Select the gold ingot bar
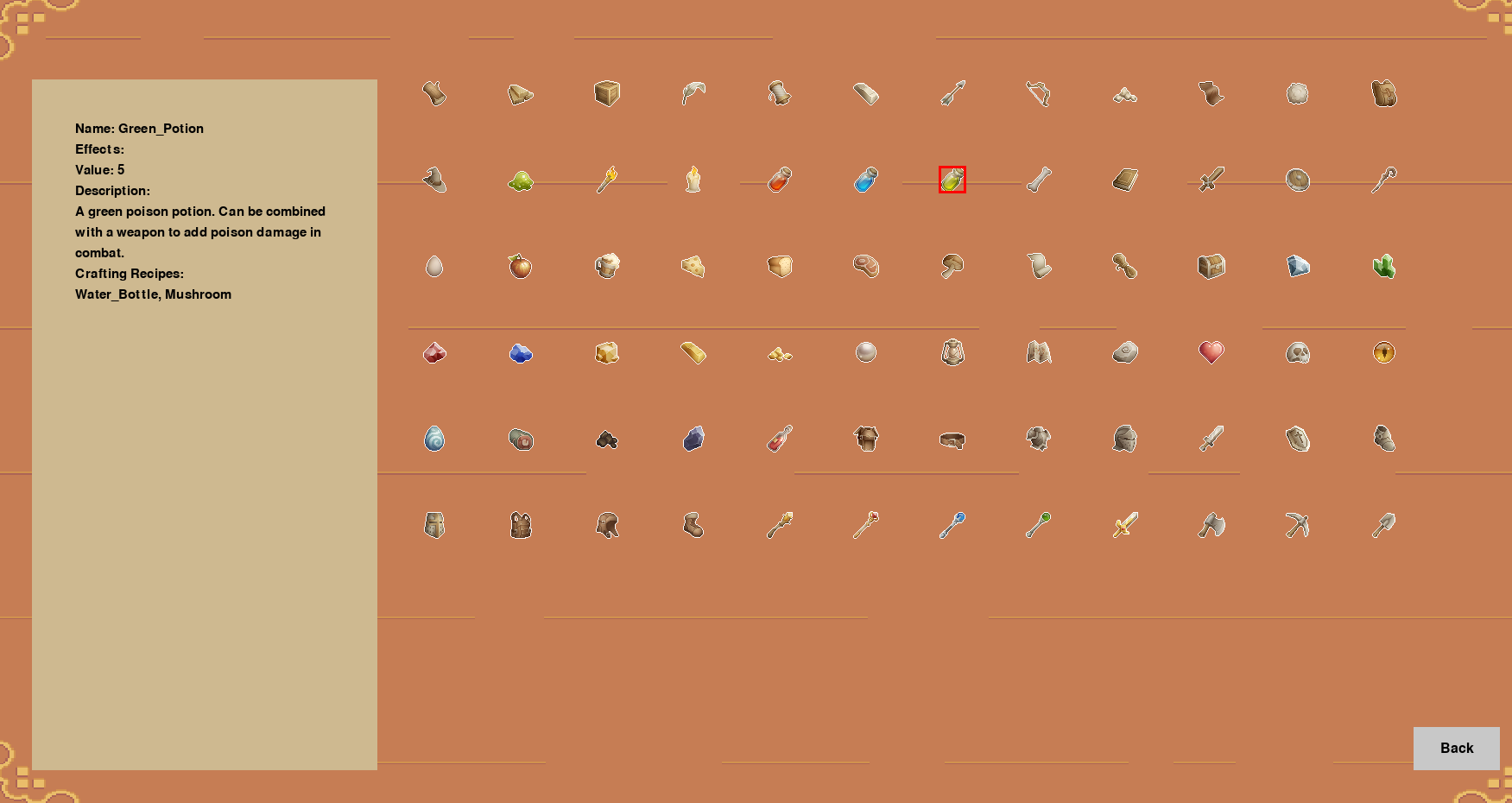 click(x=693, y=352)
